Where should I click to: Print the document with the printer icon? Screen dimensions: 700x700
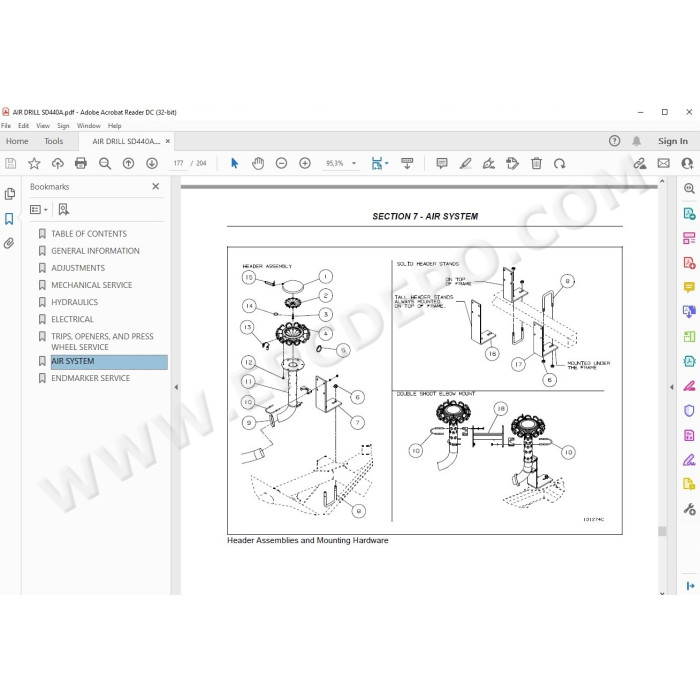click(x=81, y=163)
